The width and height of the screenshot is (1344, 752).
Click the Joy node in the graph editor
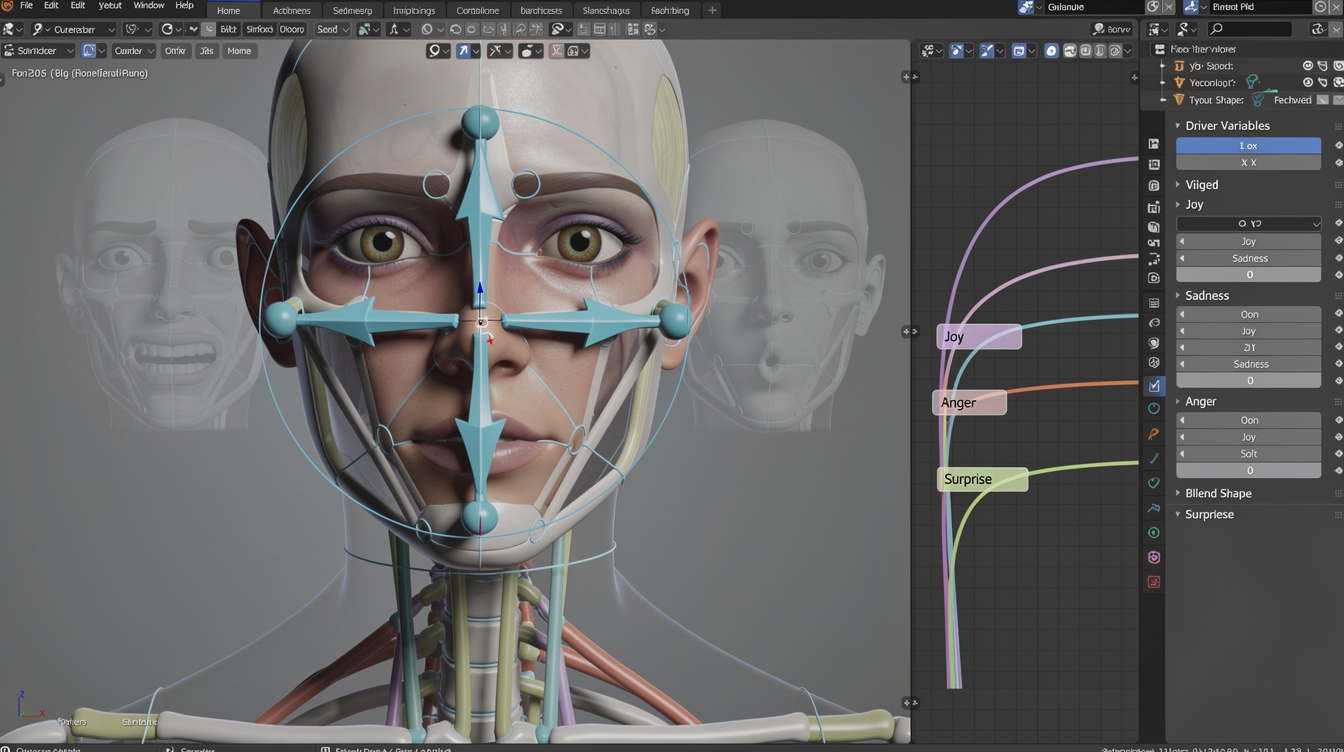978,337
